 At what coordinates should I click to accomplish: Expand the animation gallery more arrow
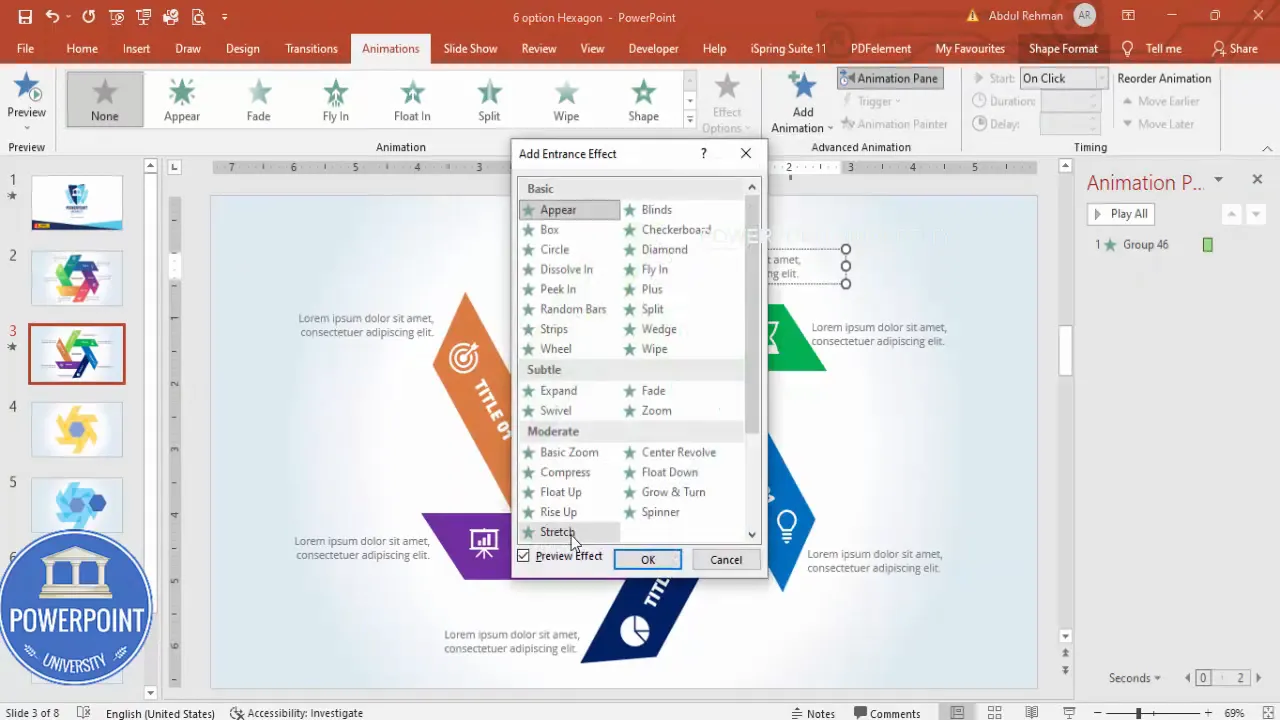pos(690,120)
